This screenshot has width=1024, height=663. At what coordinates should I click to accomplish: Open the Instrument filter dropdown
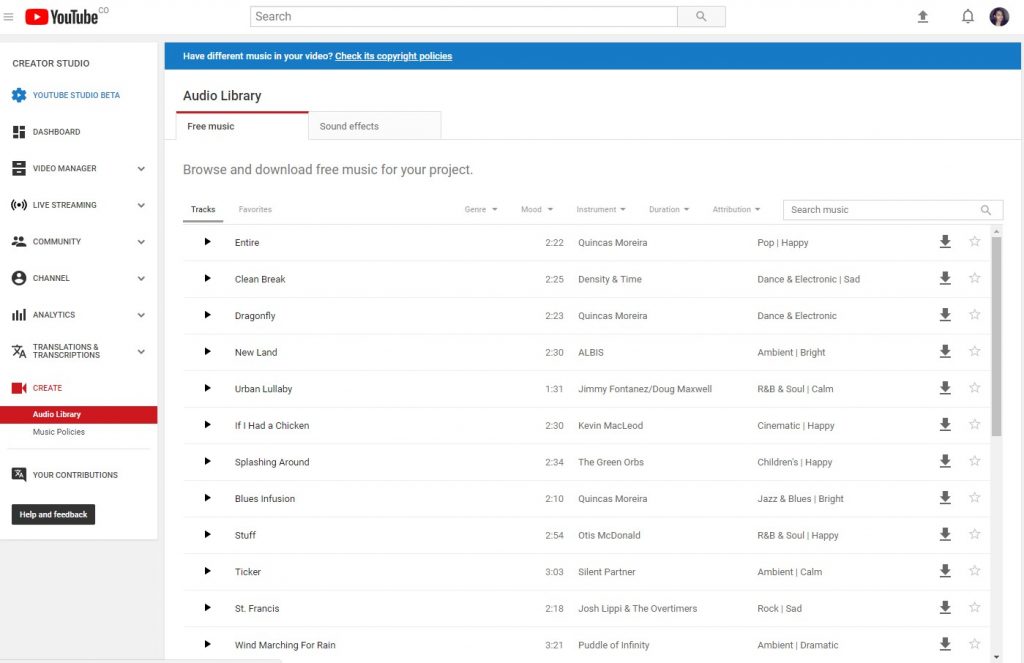pos(601,210)
